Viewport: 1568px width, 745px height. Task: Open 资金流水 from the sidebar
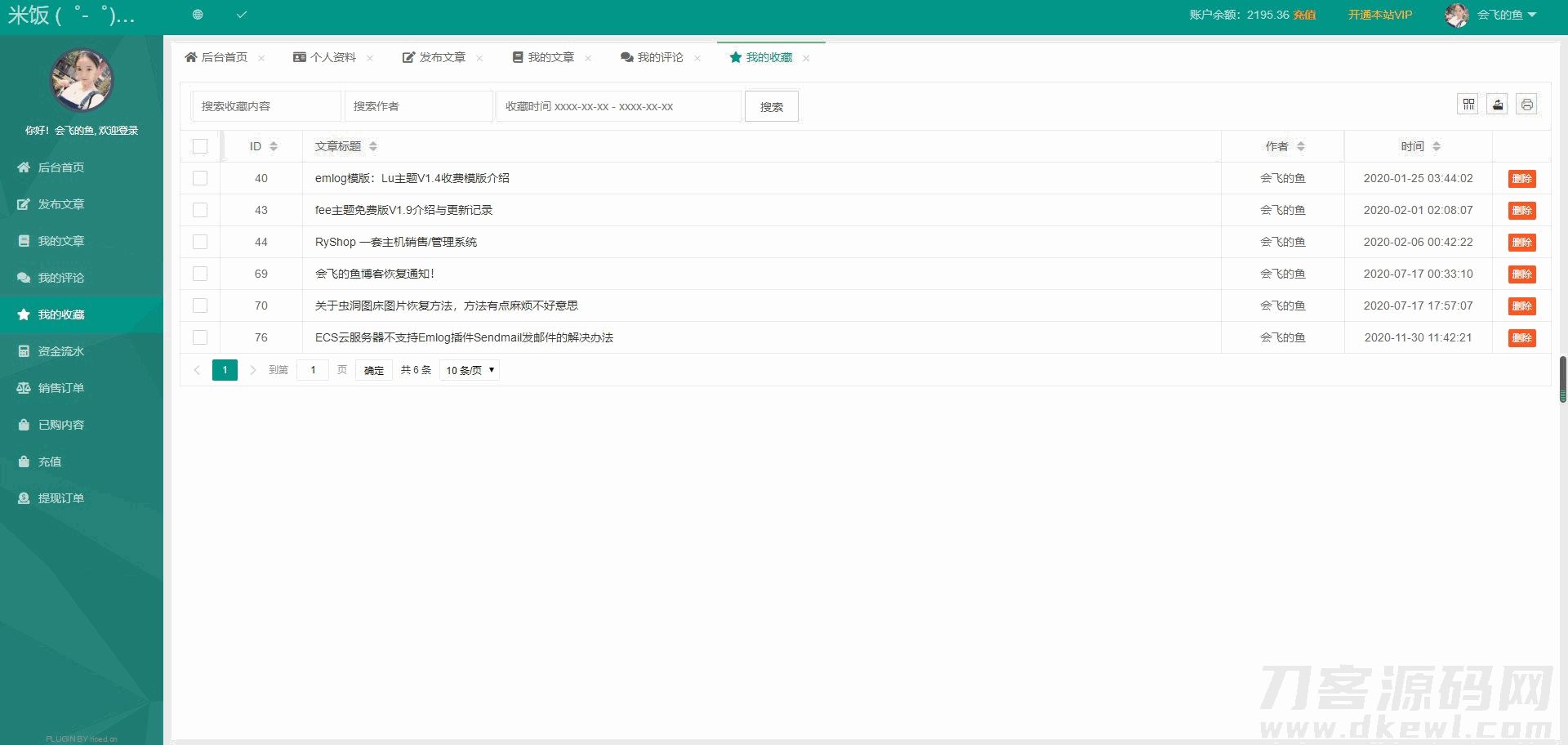point(60,351)
